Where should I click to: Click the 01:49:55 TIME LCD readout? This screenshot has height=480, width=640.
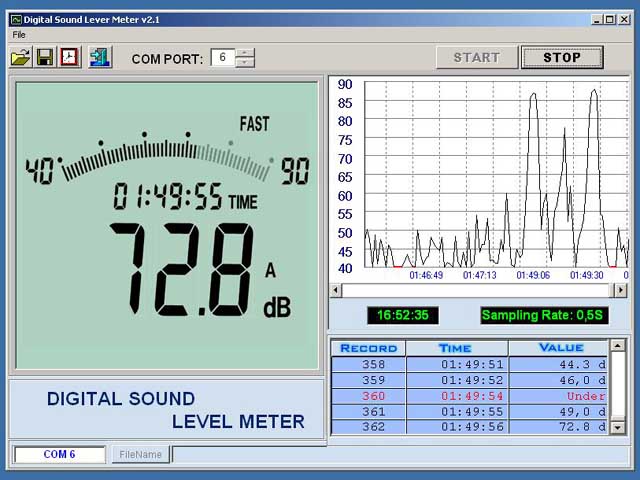point(185,196)
